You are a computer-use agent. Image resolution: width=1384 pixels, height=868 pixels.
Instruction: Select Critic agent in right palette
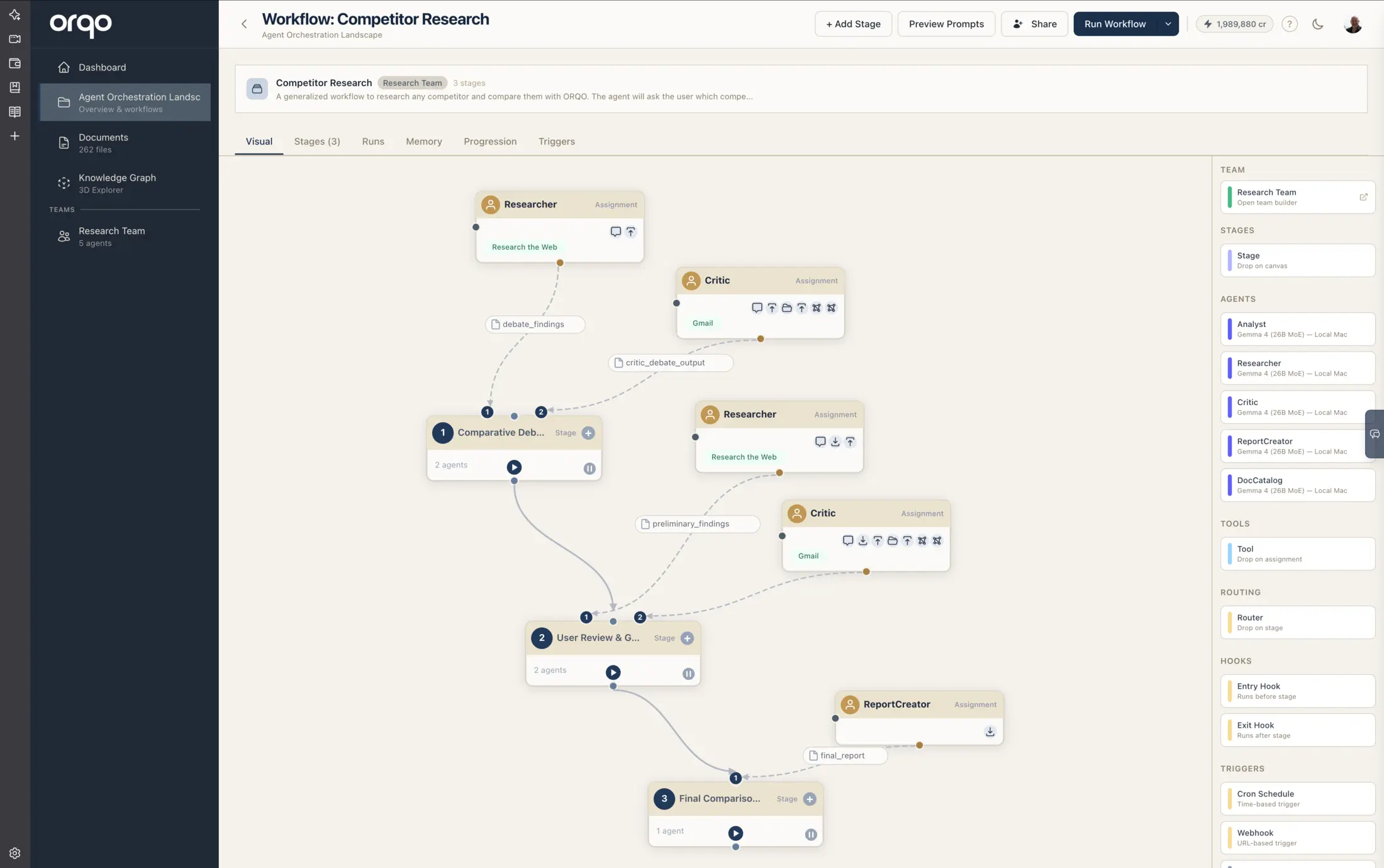1297,407
